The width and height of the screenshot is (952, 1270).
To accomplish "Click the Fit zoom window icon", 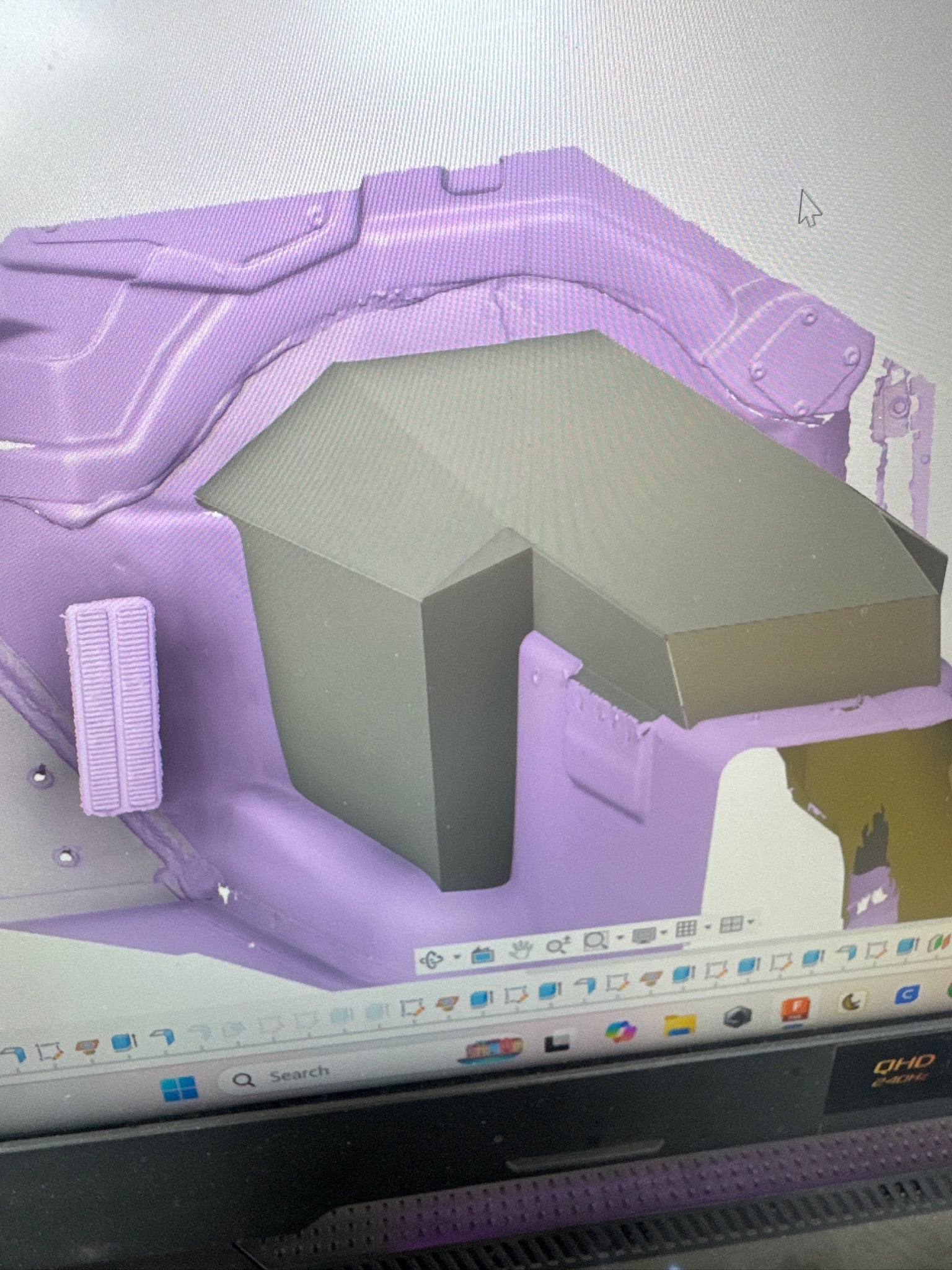I will [595, 941].
